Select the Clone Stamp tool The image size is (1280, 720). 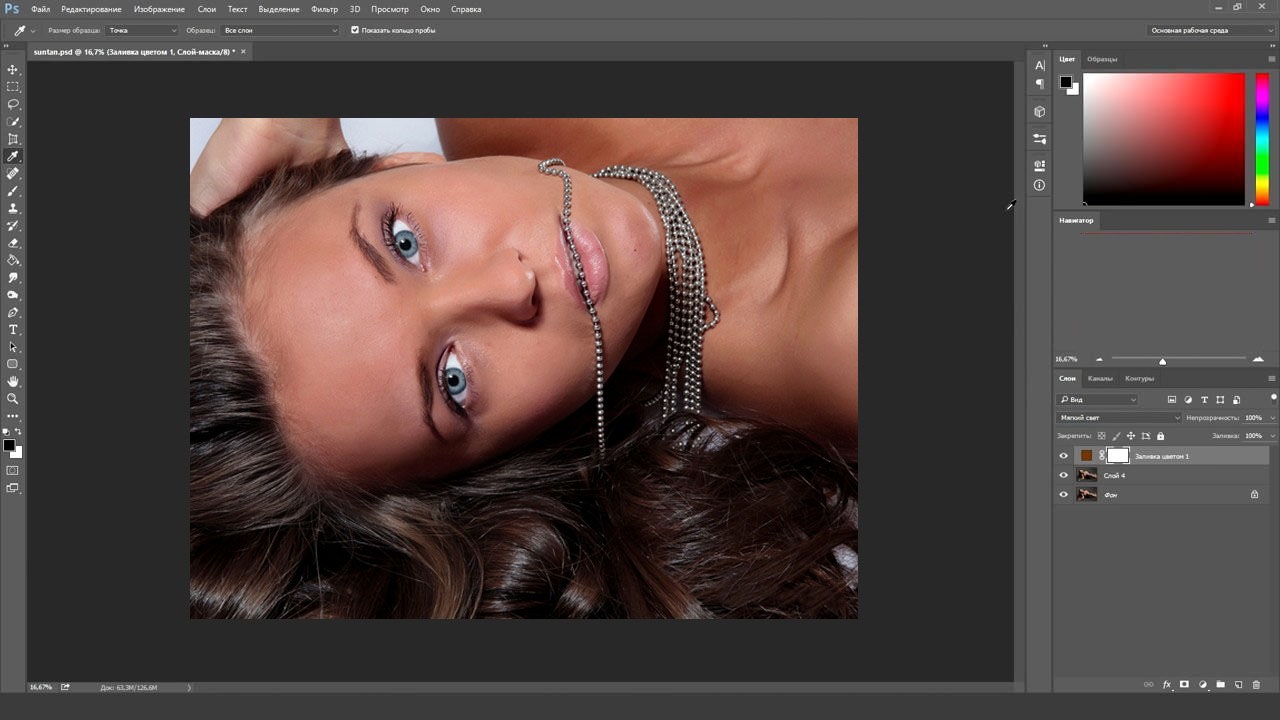[13, 208]
